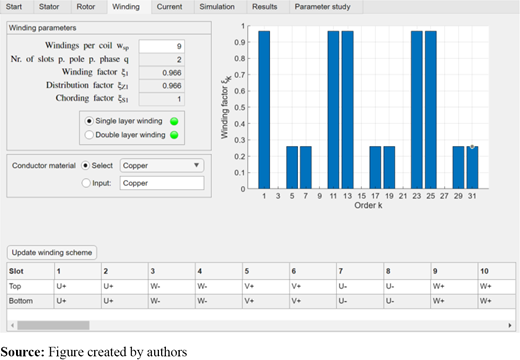The image size is (520, 360).
Task: Click green indicator next to Single layer winding
Action: (174, 121)
